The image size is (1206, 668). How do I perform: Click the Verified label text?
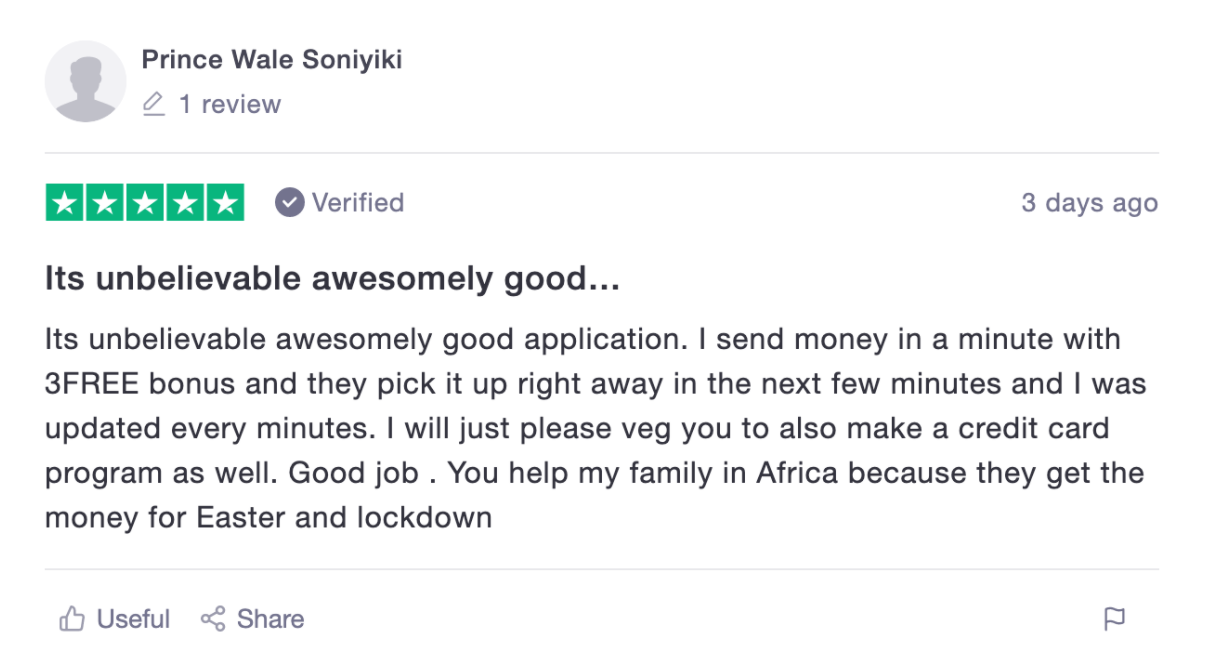357,203
